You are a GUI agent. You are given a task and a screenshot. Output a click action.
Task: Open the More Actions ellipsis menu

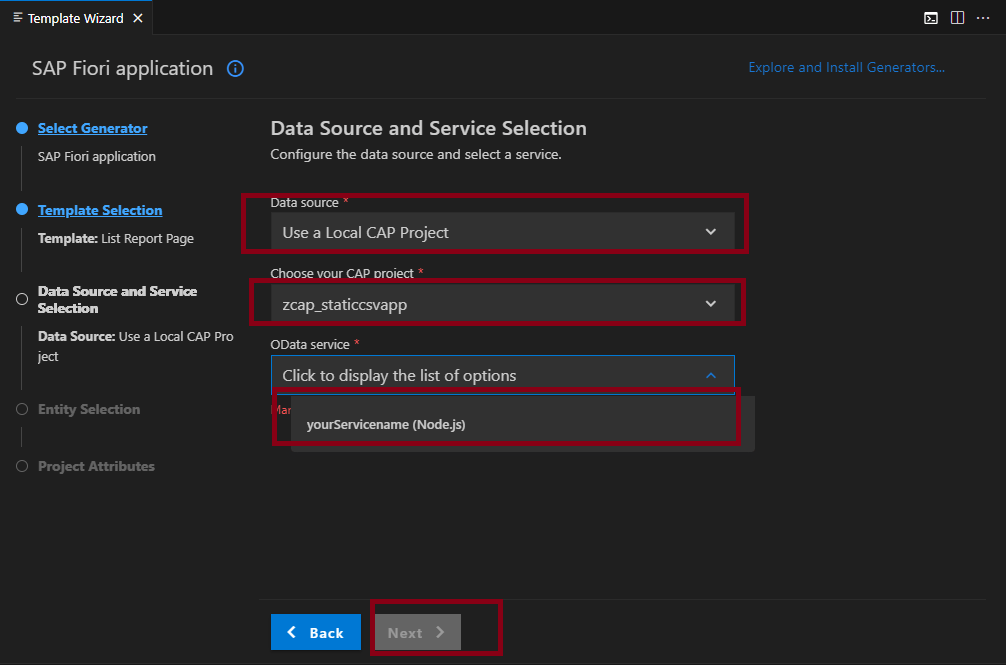click(983, 18)
